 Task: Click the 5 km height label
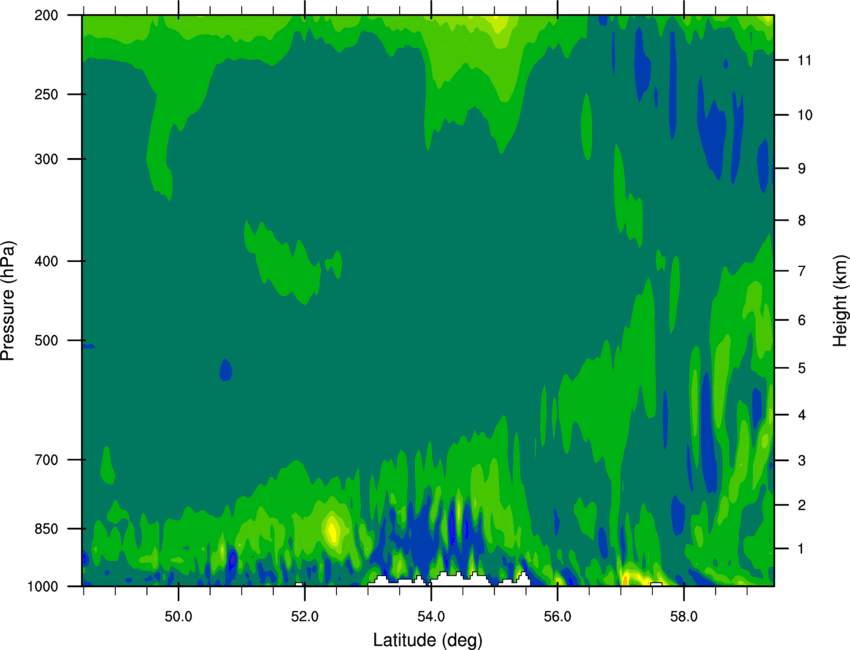[802, 368]
